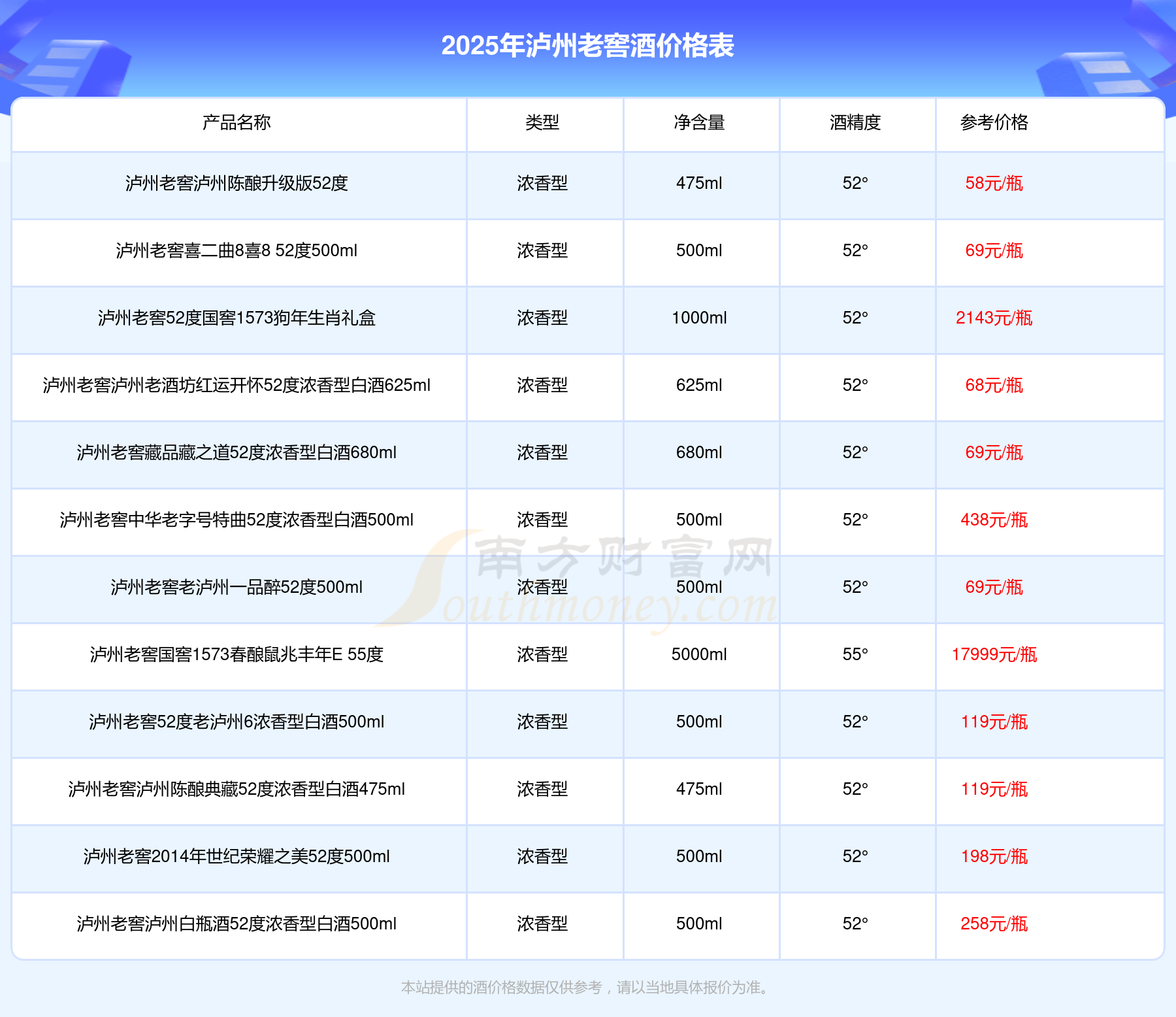Click the 500ml net content for 泸州白瓶酒
1176x1017 pixels.
coord(699,924)
